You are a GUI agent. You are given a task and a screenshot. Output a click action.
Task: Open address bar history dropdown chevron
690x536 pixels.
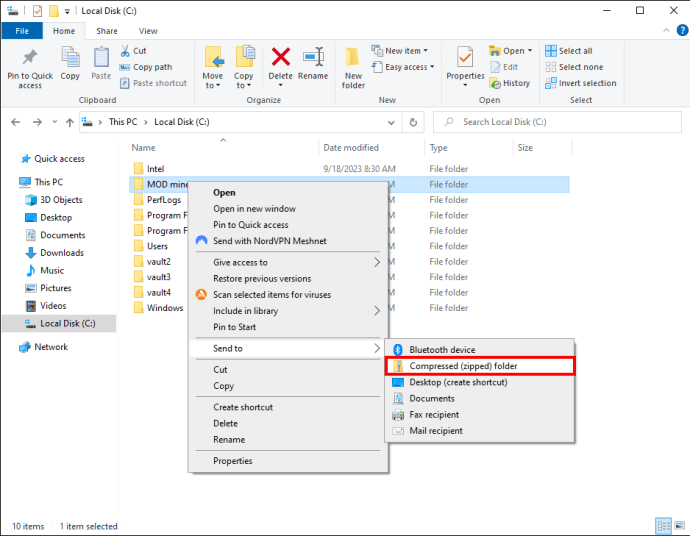391,122
